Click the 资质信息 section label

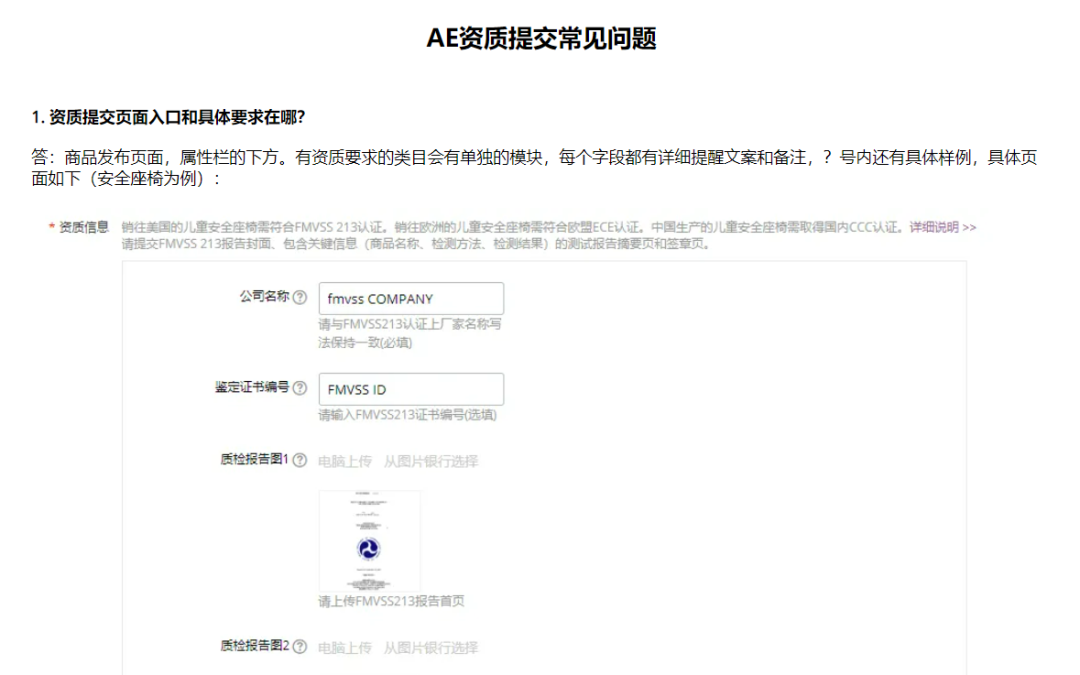click(x=84, y=226)
